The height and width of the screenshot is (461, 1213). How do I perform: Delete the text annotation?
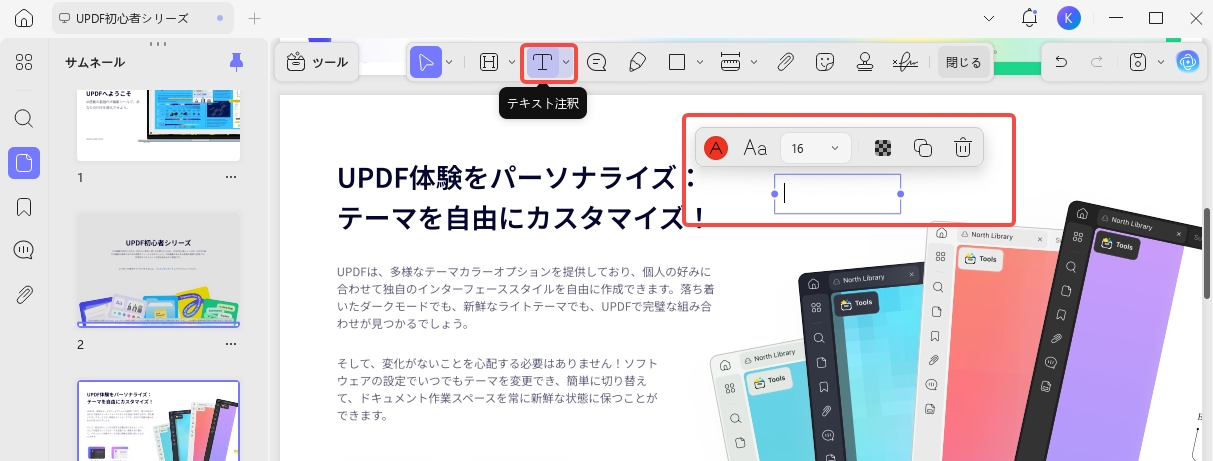(963, 148)
